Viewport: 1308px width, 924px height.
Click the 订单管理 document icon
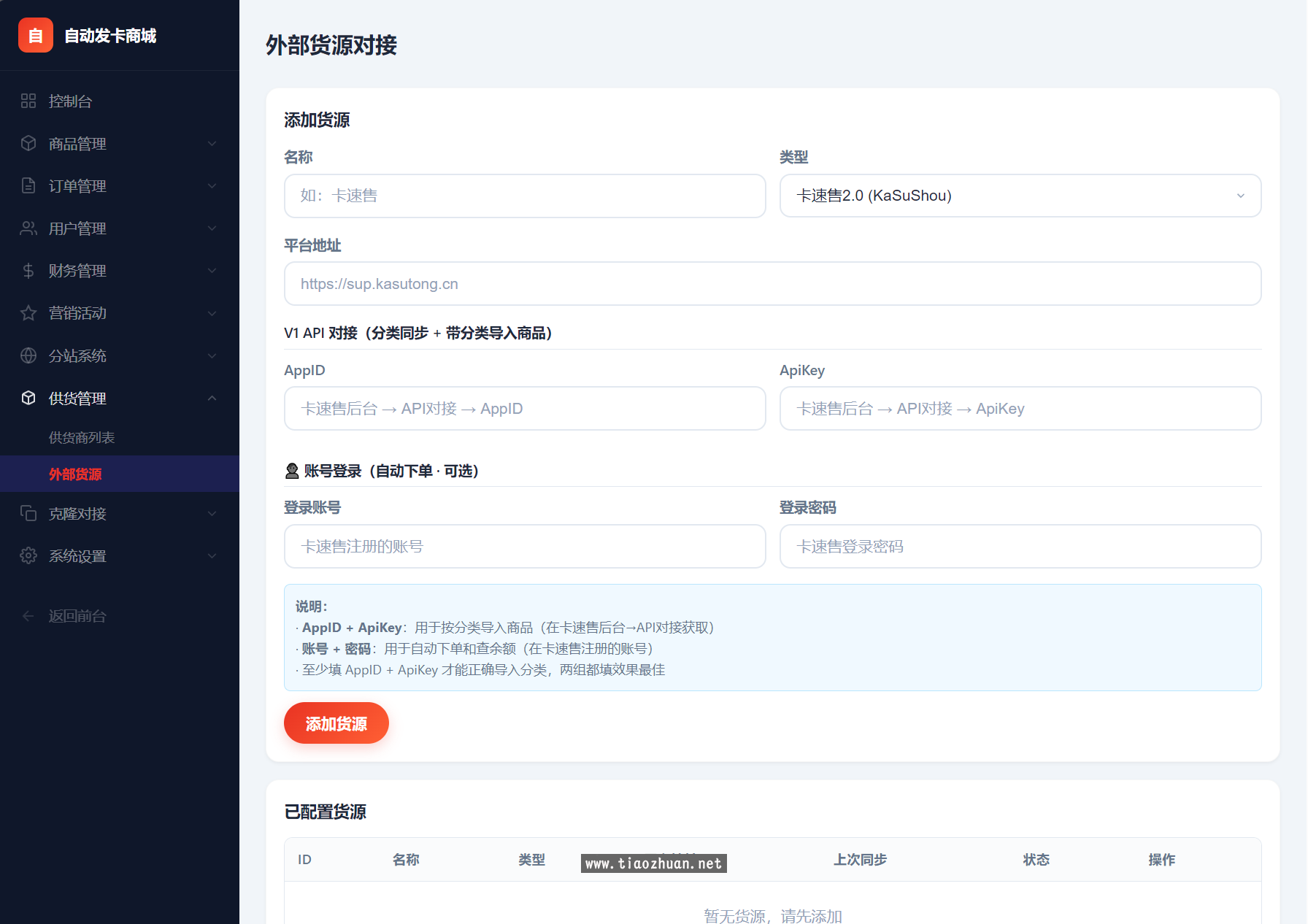[x=28, y=186]
